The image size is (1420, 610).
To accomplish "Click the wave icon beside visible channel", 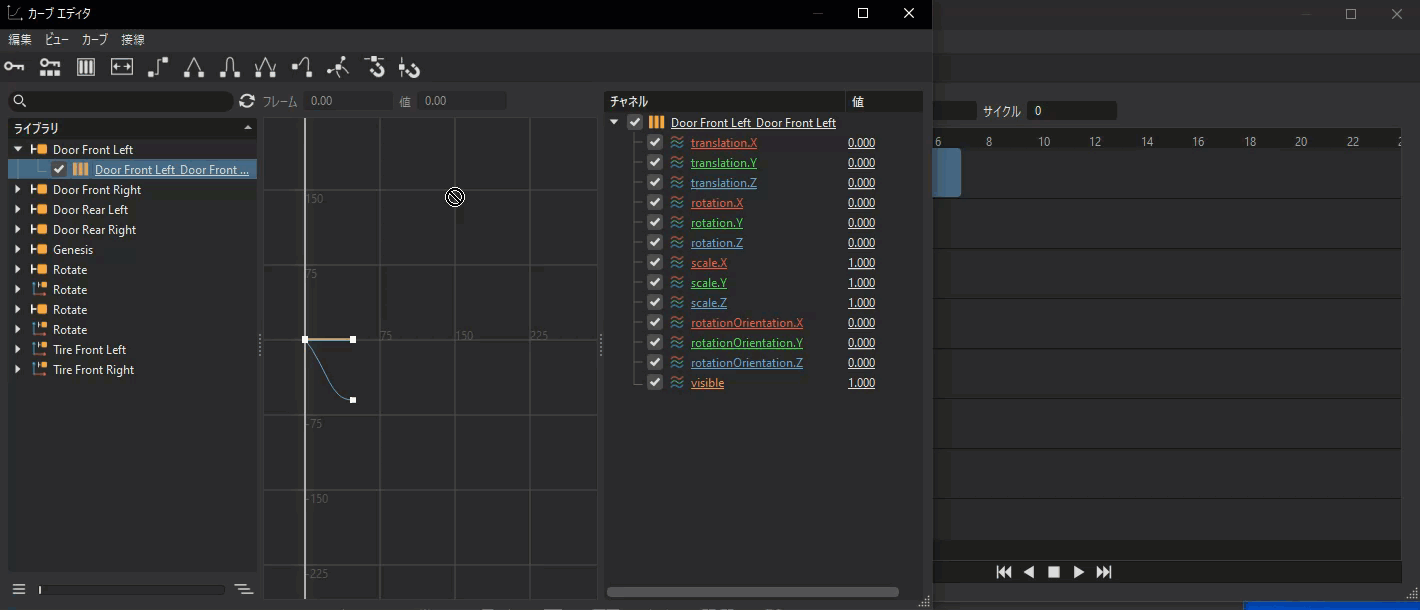I will coord(677,383).
